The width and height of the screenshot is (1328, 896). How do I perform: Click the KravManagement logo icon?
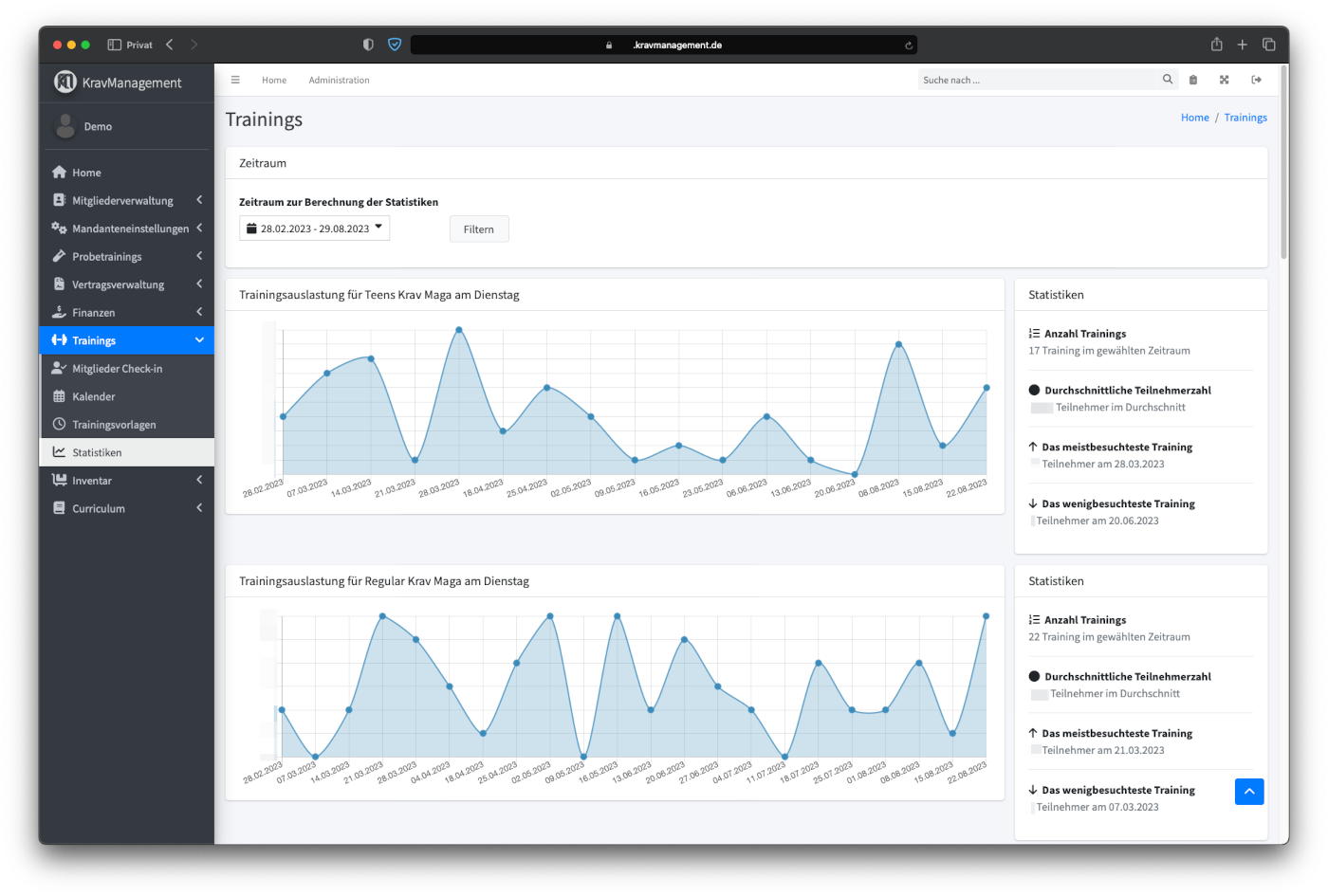[x=65, y=82]
